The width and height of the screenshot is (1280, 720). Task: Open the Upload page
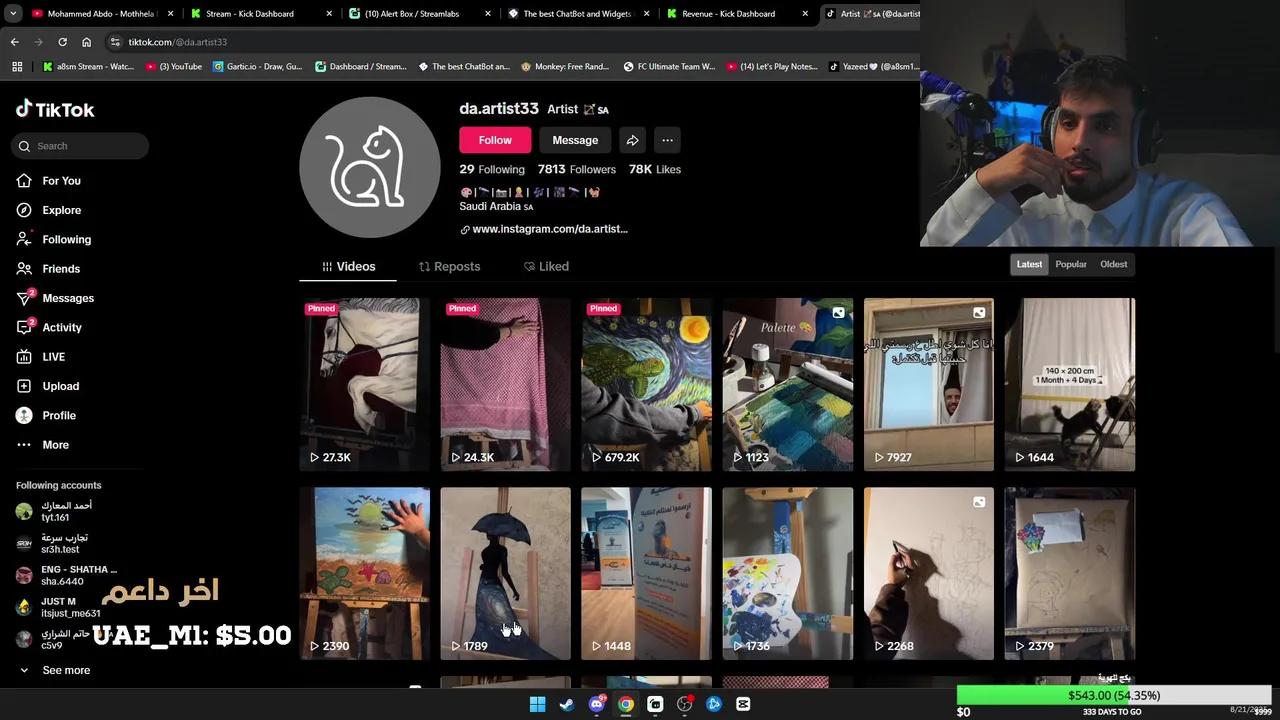(60, 386)
